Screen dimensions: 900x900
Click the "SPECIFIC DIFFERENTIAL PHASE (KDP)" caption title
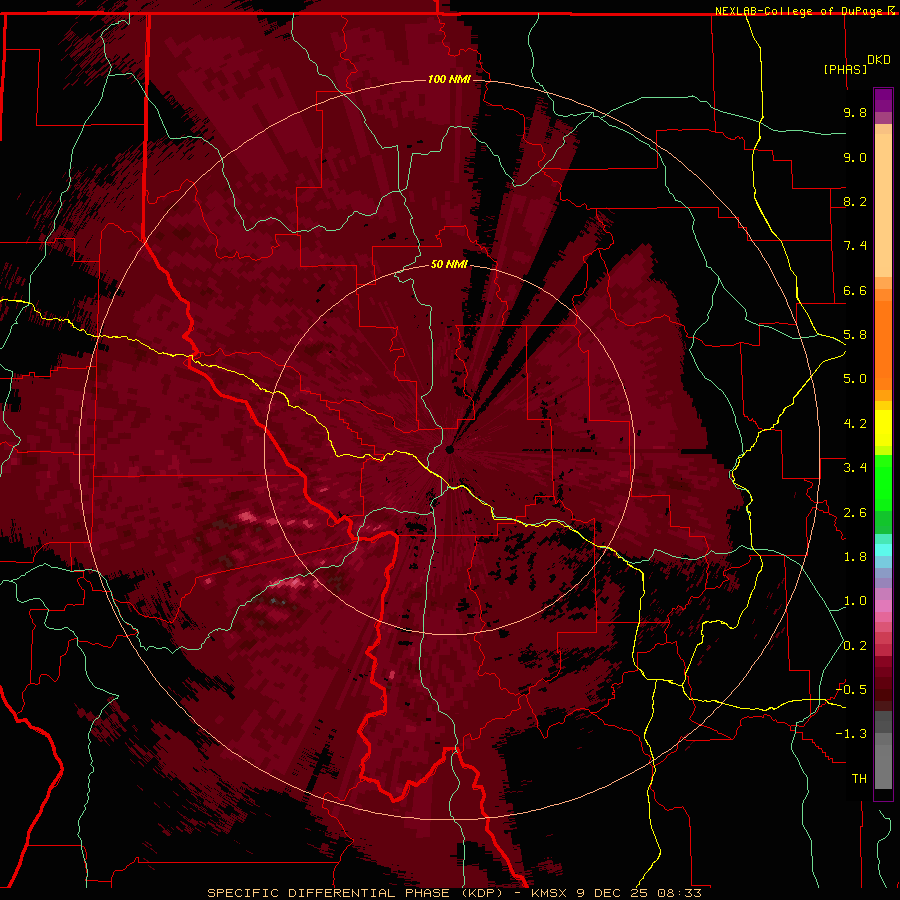[x=355, y=893]
